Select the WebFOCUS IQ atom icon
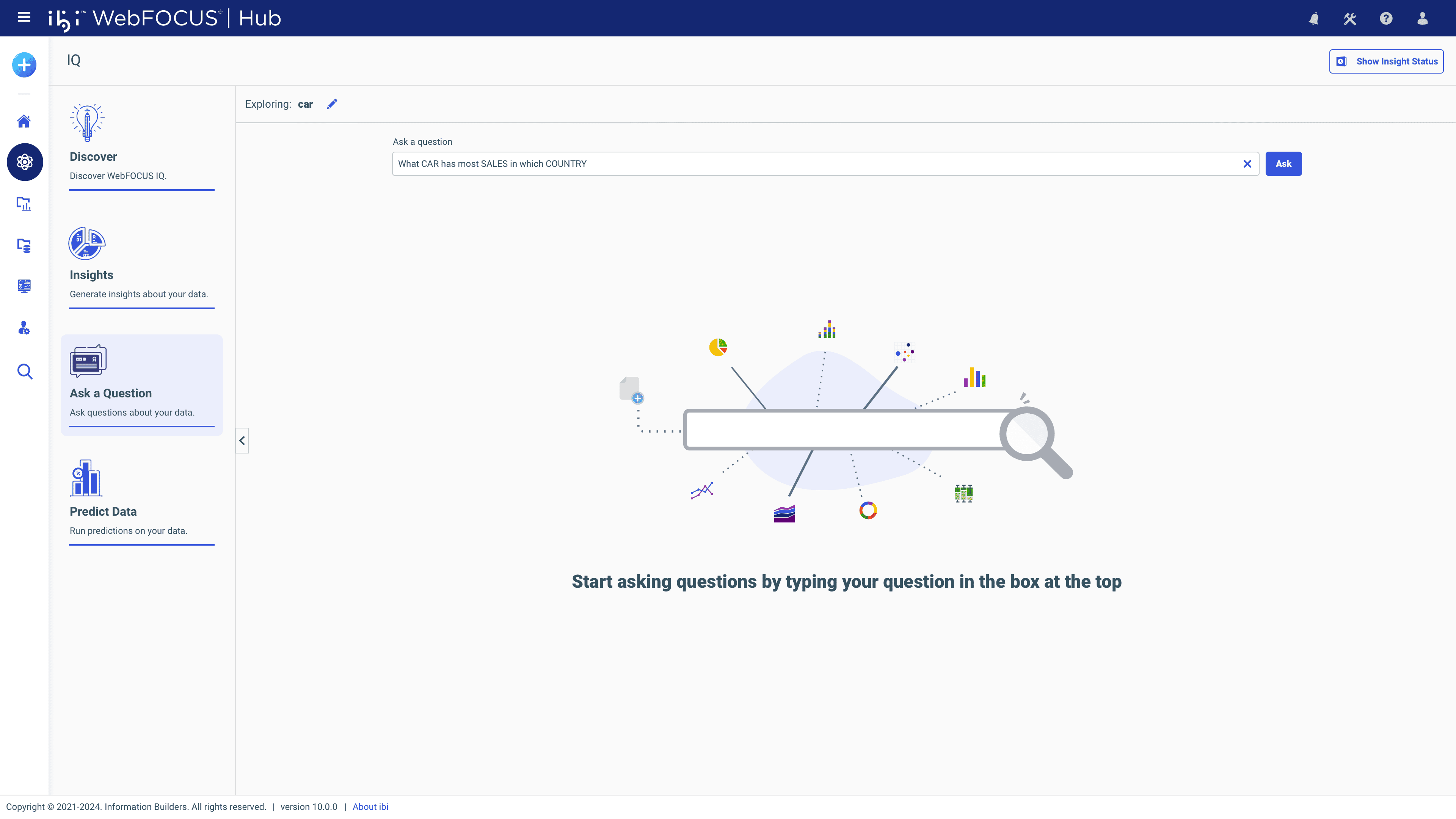This screenshot has height=819, width=1456. (x=24, y=162)
